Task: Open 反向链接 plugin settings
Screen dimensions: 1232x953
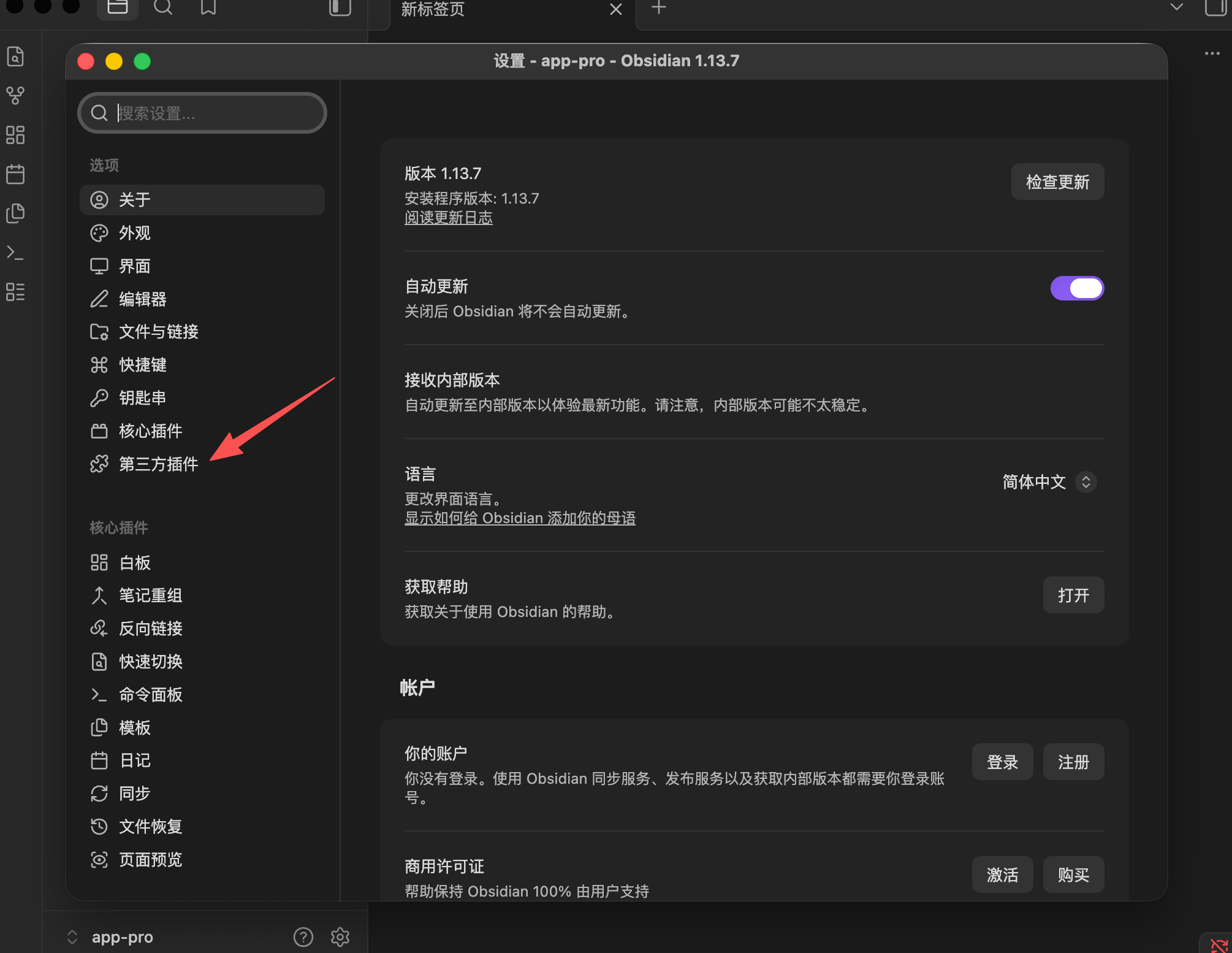Action: tap(202, 629)
